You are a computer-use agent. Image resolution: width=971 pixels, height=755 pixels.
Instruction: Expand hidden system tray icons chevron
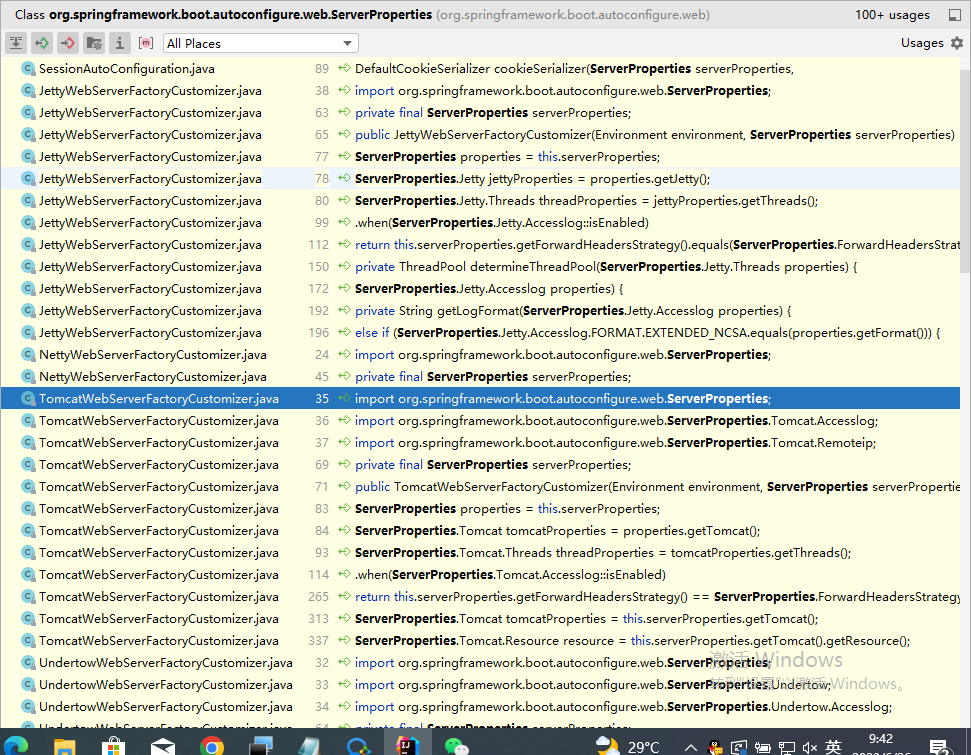coord(691,747)
